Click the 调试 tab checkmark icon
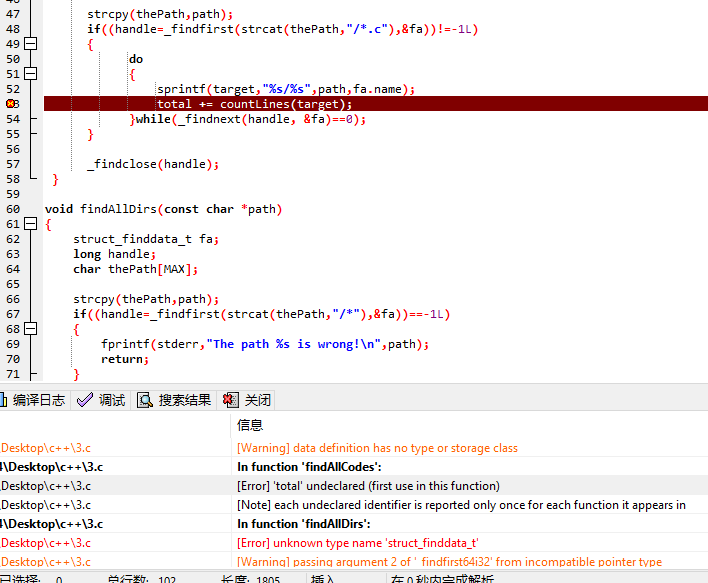The height and width of the screenshot is (583, 708). (x=86, y=400)
